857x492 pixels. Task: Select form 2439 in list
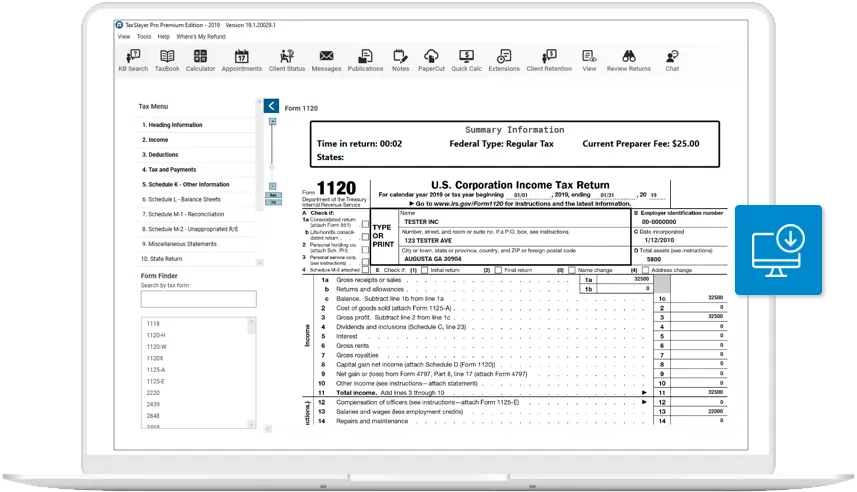(153, 404)
